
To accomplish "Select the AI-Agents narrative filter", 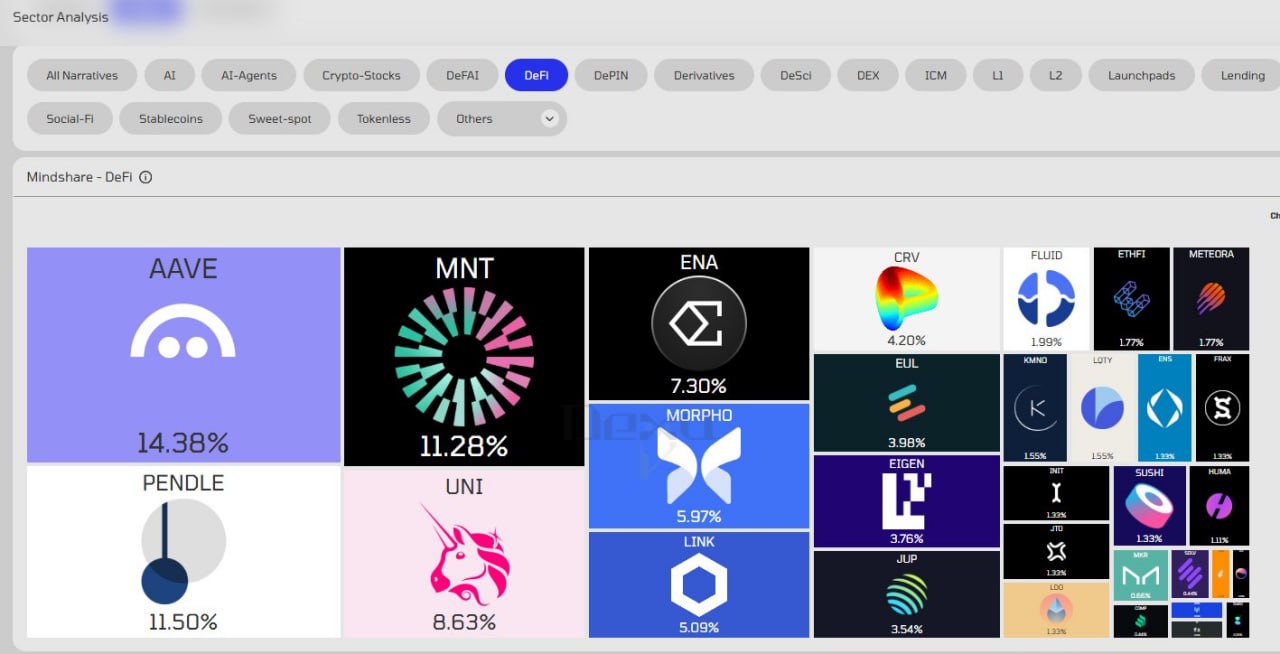I will [x=248, y=75].
